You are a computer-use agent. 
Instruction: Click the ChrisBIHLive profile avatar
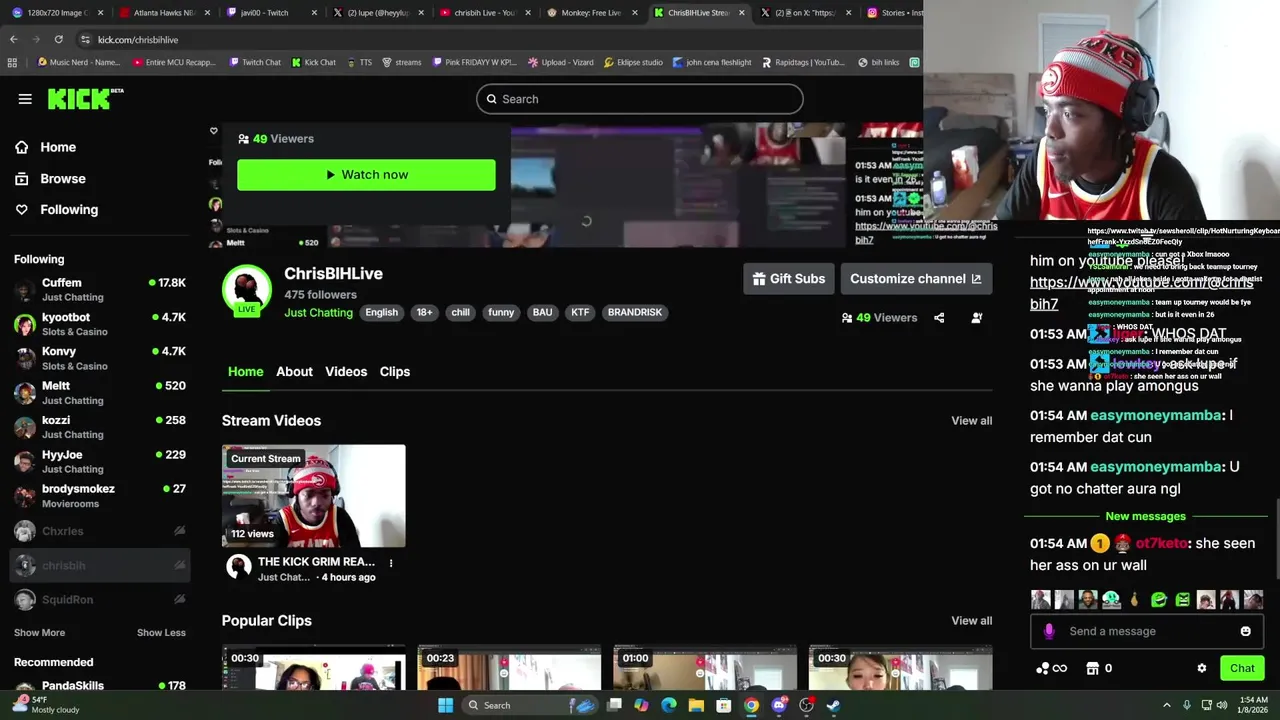pos(247,290)
